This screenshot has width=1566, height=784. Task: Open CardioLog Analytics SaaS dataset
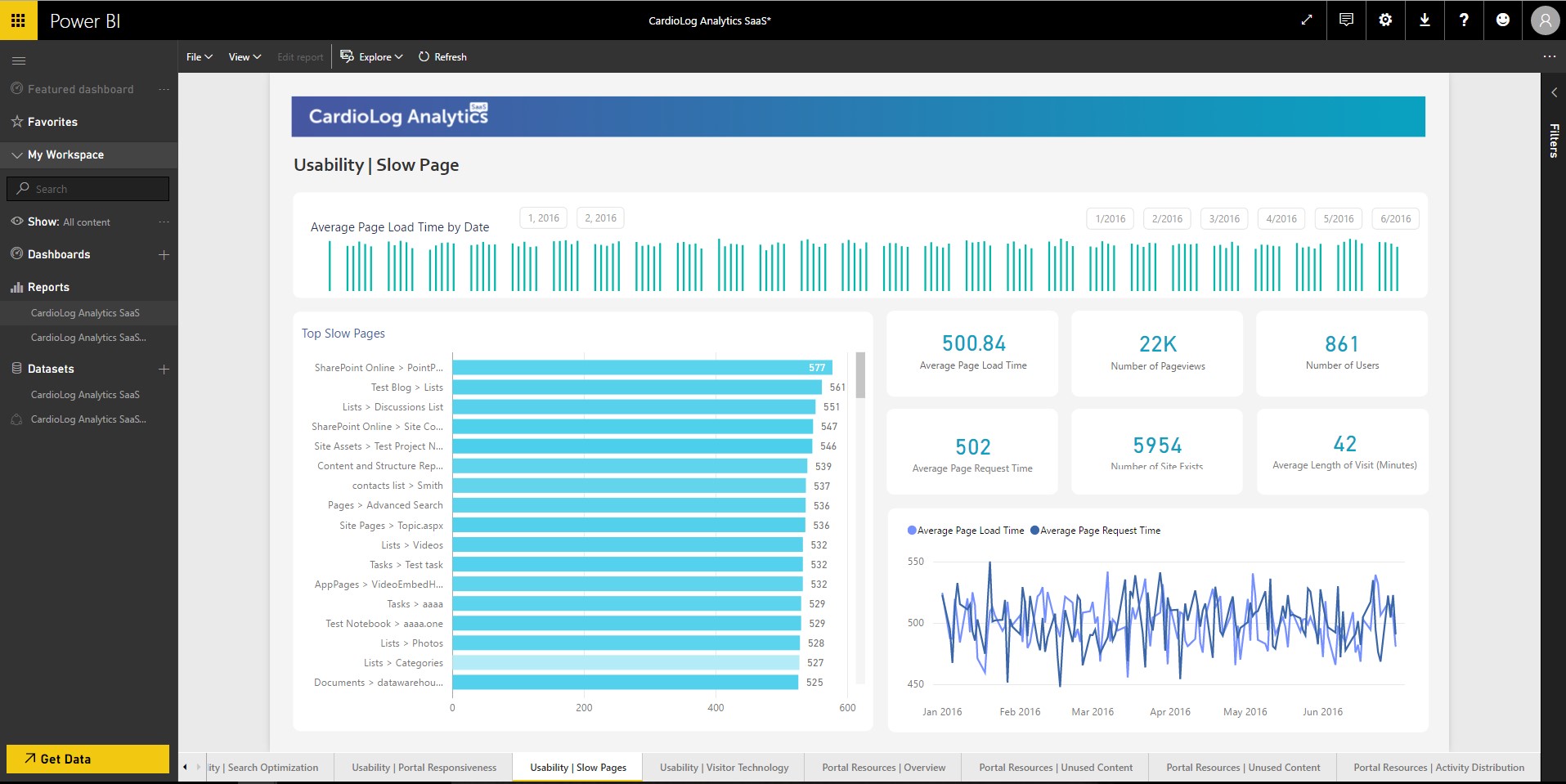click(x=85, y=395)
